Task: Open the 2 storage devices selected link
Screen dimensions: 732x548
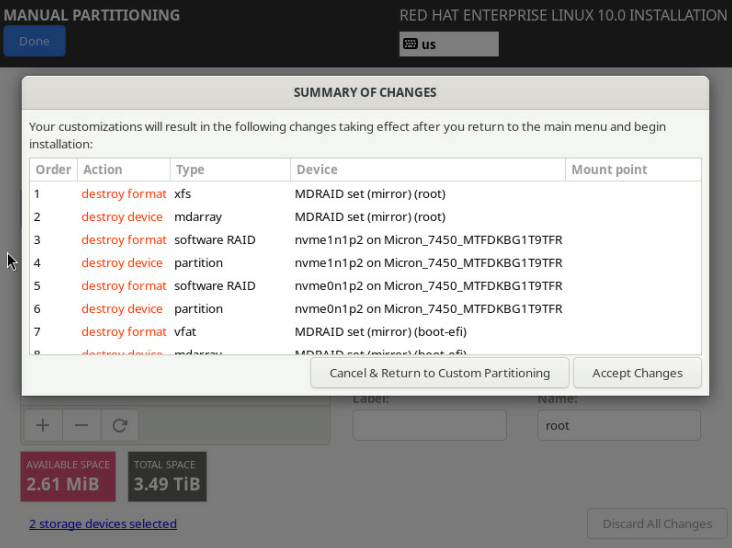Action: coord(102,523)
